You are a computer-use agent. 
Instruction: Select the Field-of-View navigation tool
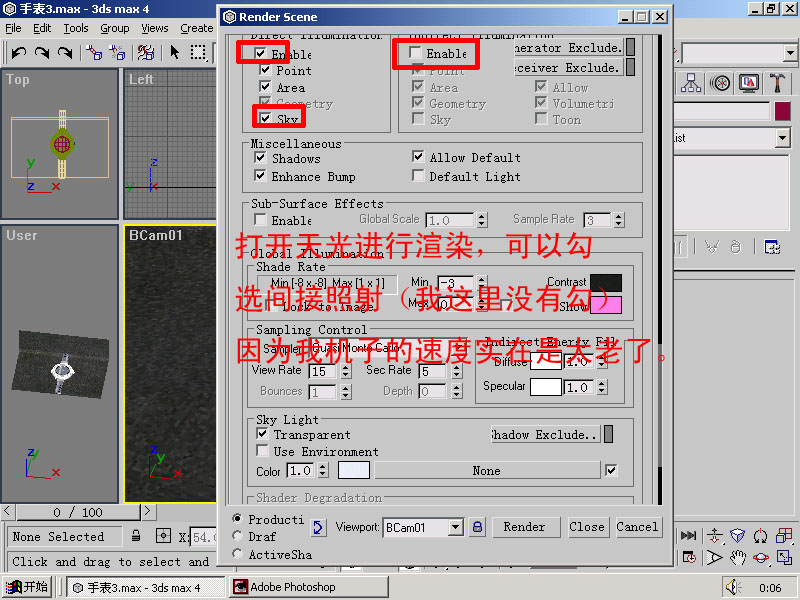pos(714,557)
